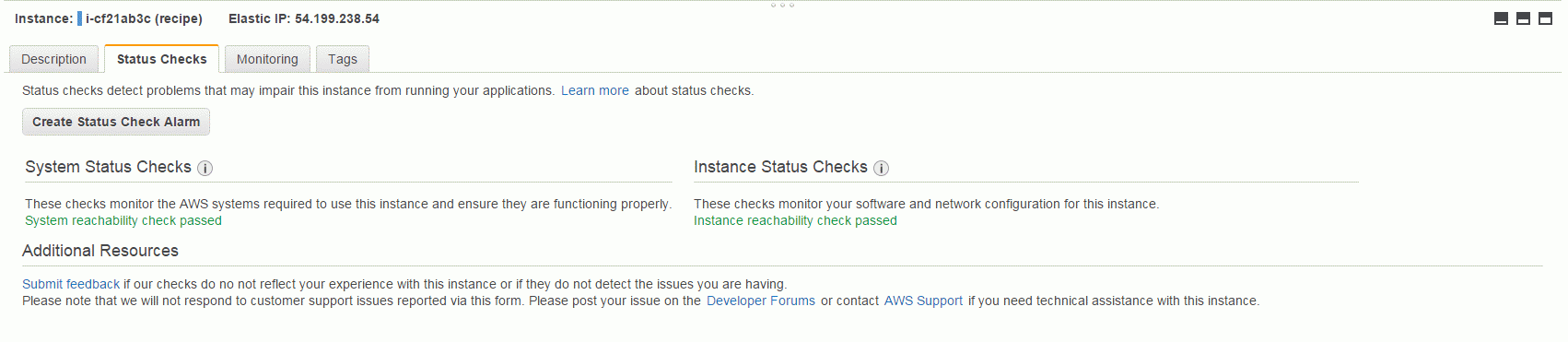Select the Status Checks tab
This screenshot has width=1568, height=342.
(161, 59)
